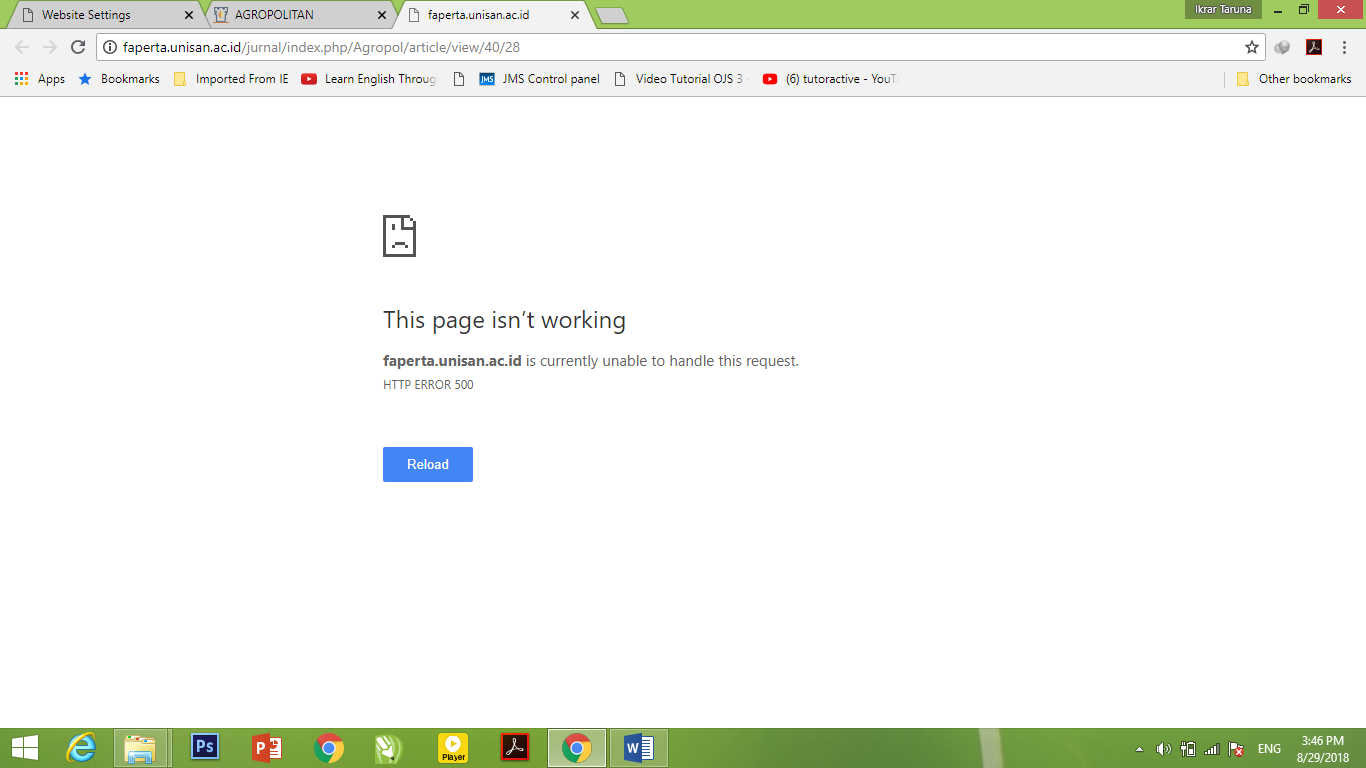
Task: Open the JMS Control panel bookmark
Action: click(539, 79)
